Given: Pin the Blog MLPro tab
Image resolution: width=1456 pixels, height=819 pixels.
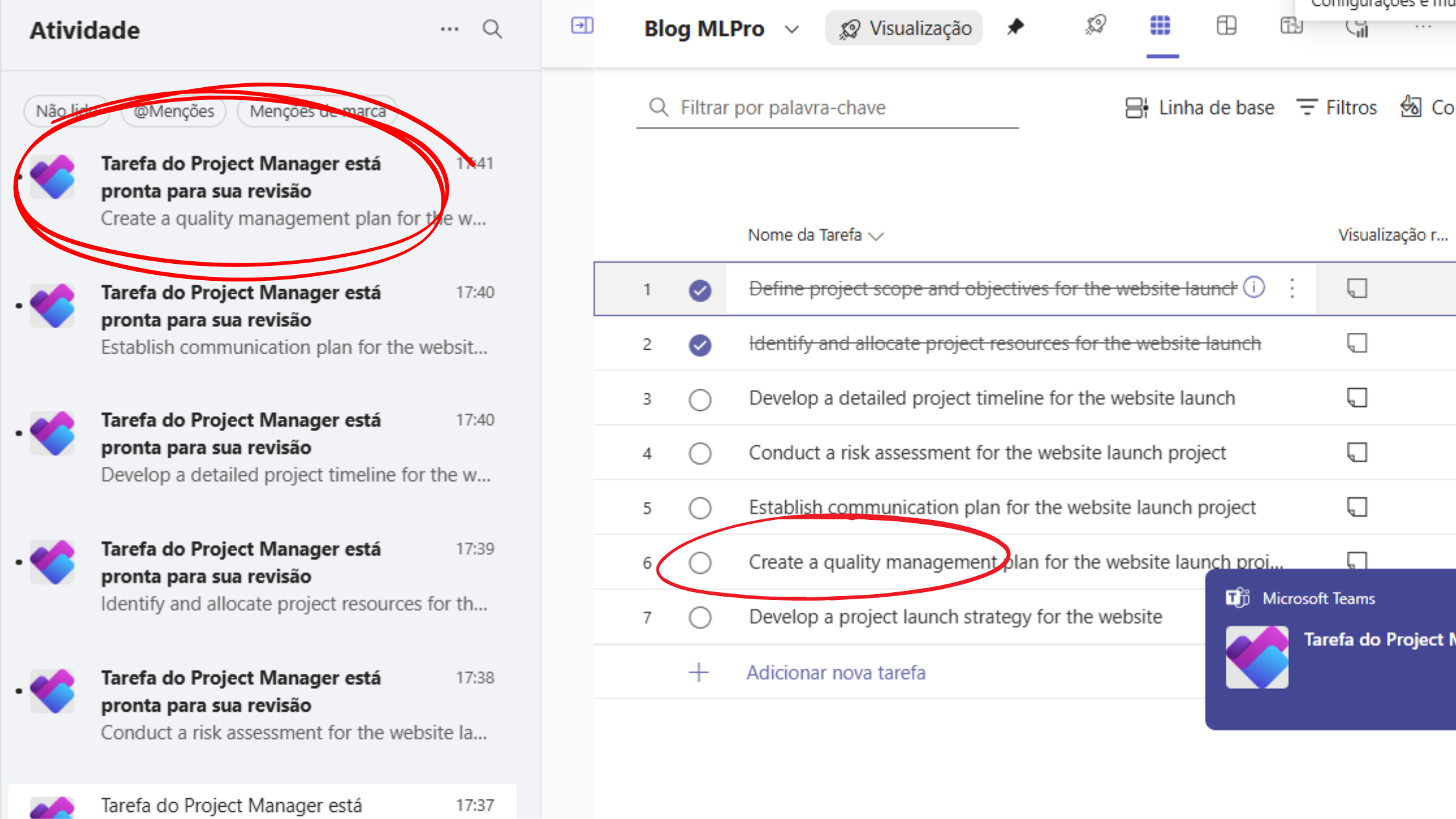Looking at the screenshot, I should (x=1015, y=27).
